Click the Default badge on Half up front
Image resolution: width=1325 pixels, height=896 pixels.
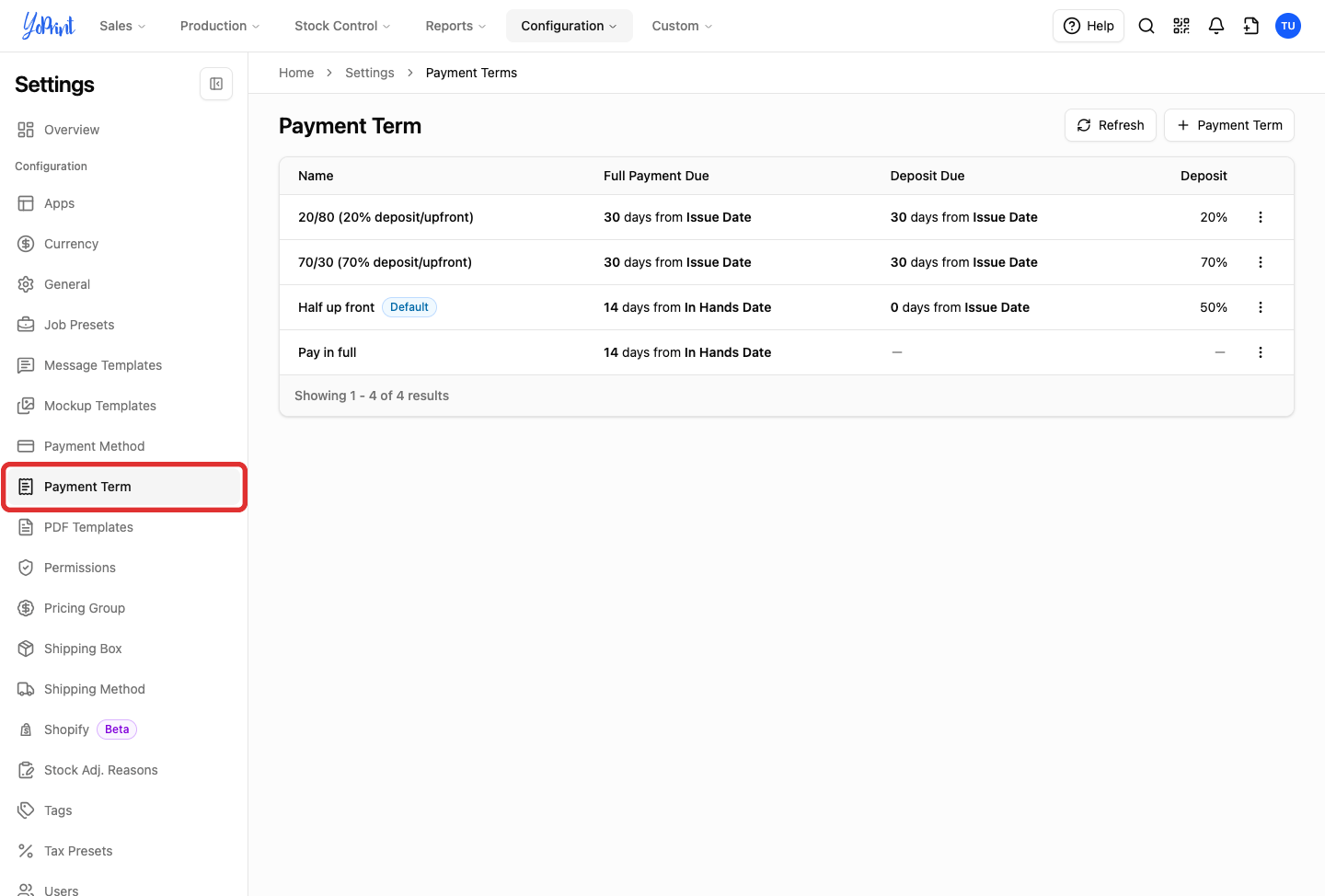point(409,307)
